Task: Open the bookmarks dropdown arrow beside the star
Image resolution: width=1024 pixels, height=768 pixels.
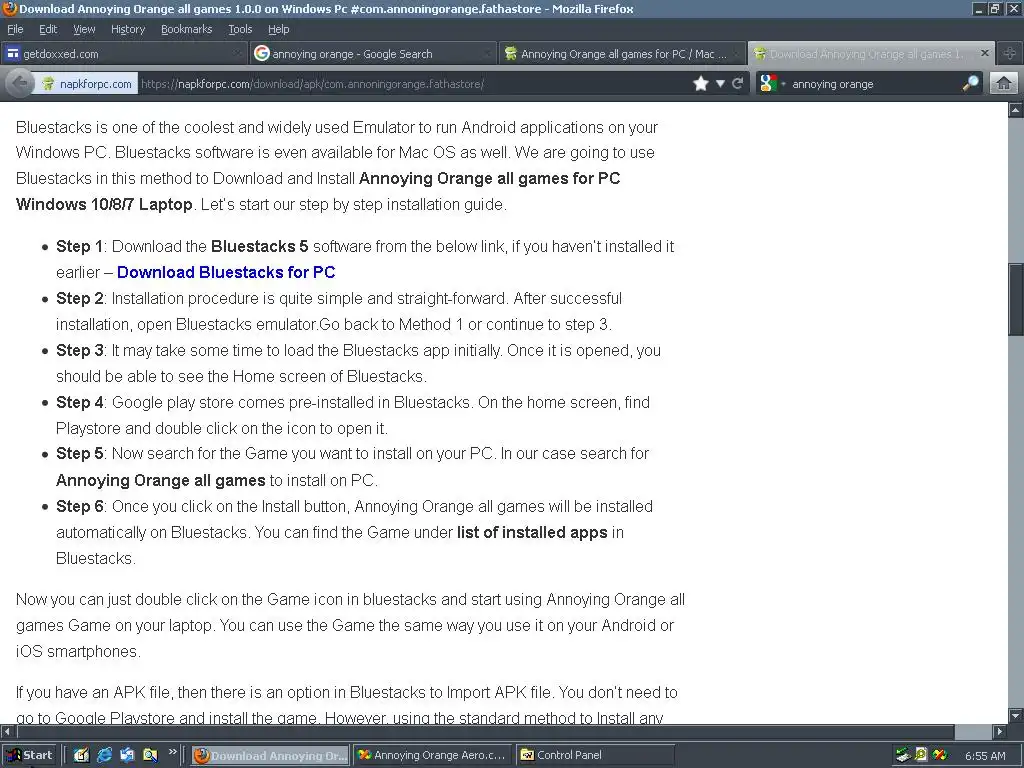Action: [720, 84]
